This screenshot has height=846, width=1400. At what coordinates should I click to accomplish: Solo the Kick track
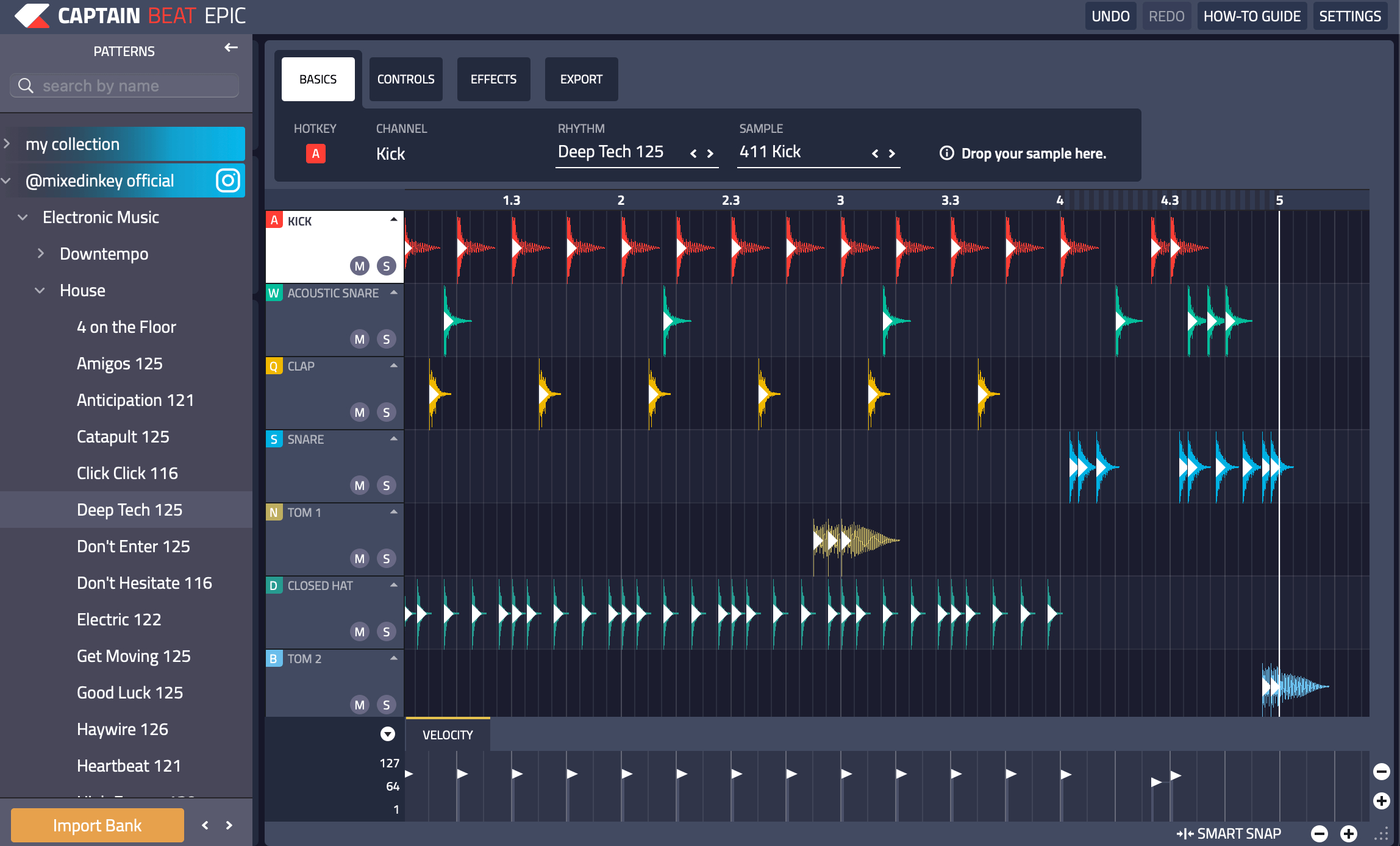coord(387,266)
